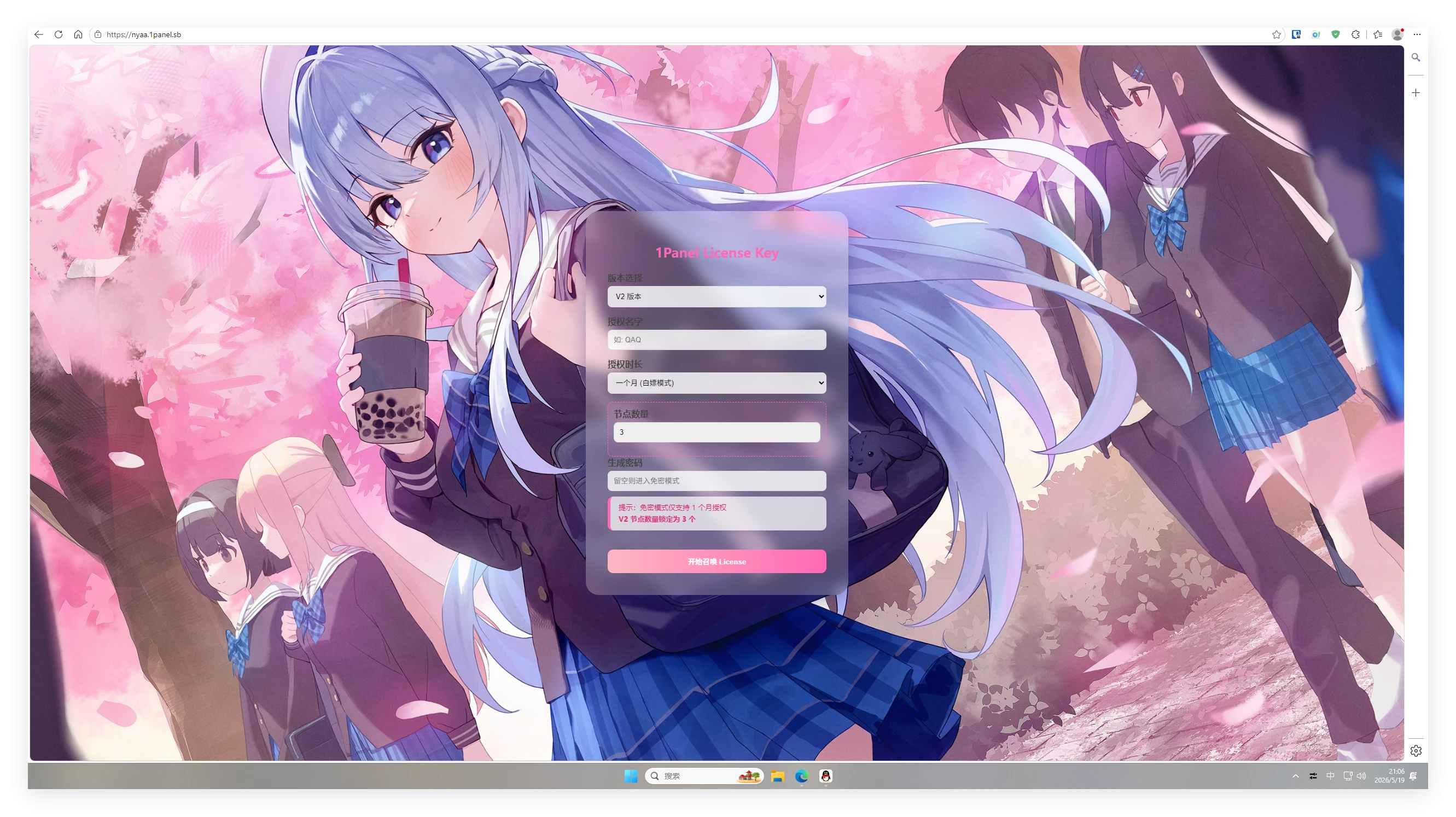Click the address bar URL nyaa.1panel.sb
Image resolution: width=1456 pixels, height=817 pixels.
point(143,34)
